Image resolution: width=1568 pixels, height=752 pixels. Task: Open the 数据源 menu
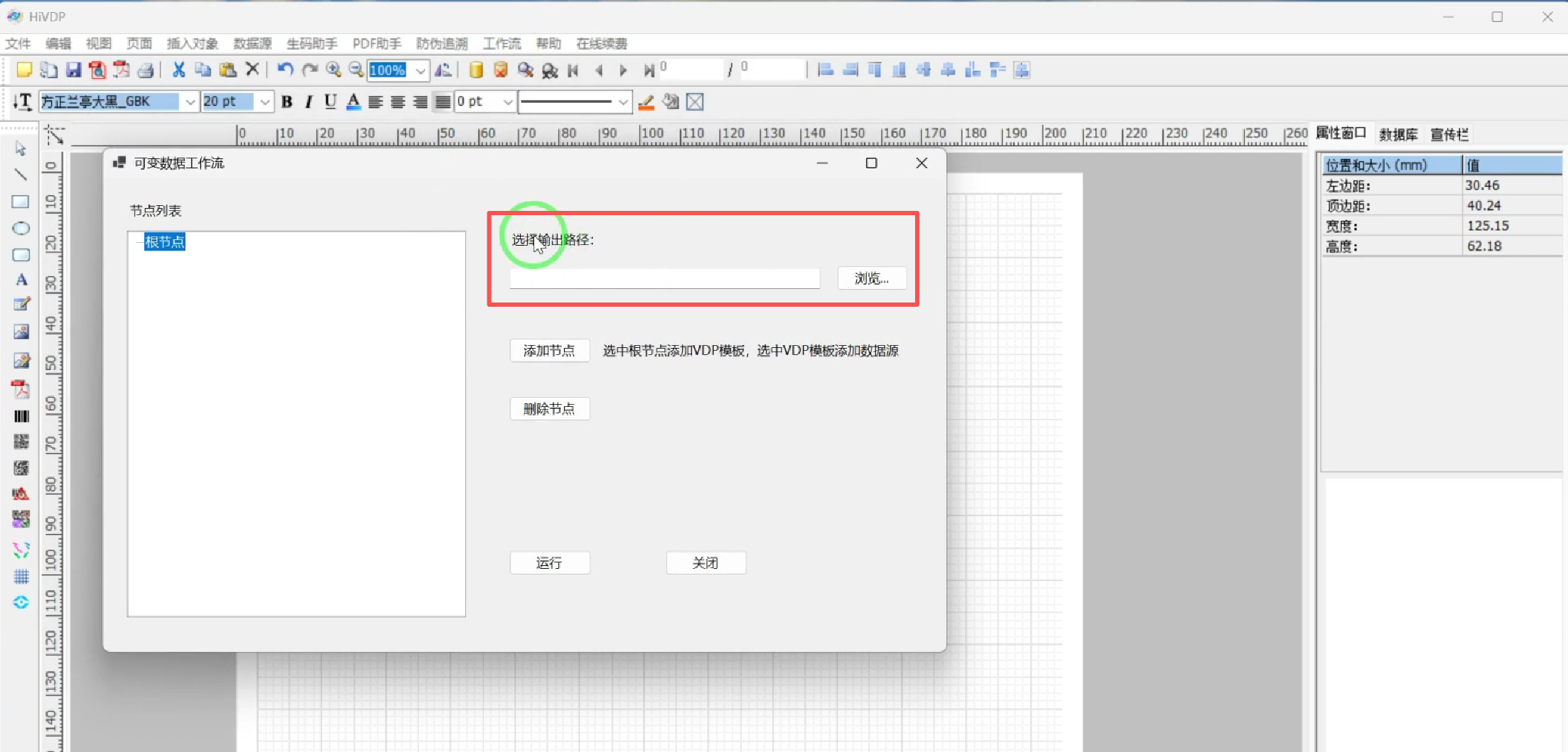[x=252, y=44]
